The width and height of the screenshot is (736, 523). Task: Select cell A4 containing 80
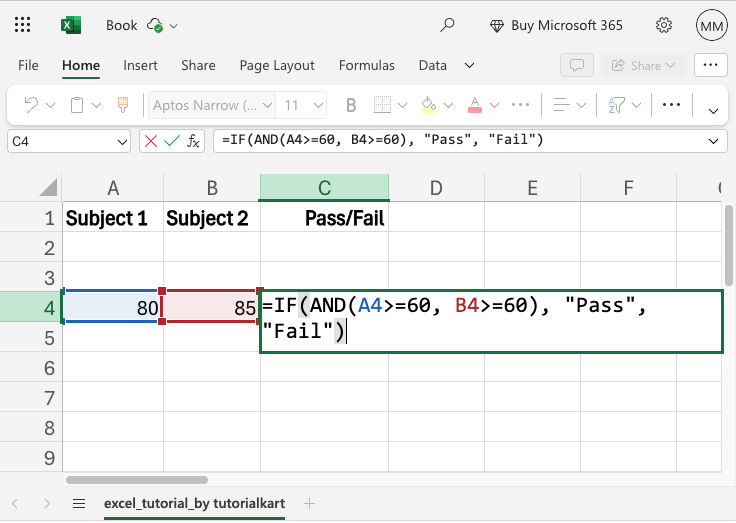tap(112, 308)
